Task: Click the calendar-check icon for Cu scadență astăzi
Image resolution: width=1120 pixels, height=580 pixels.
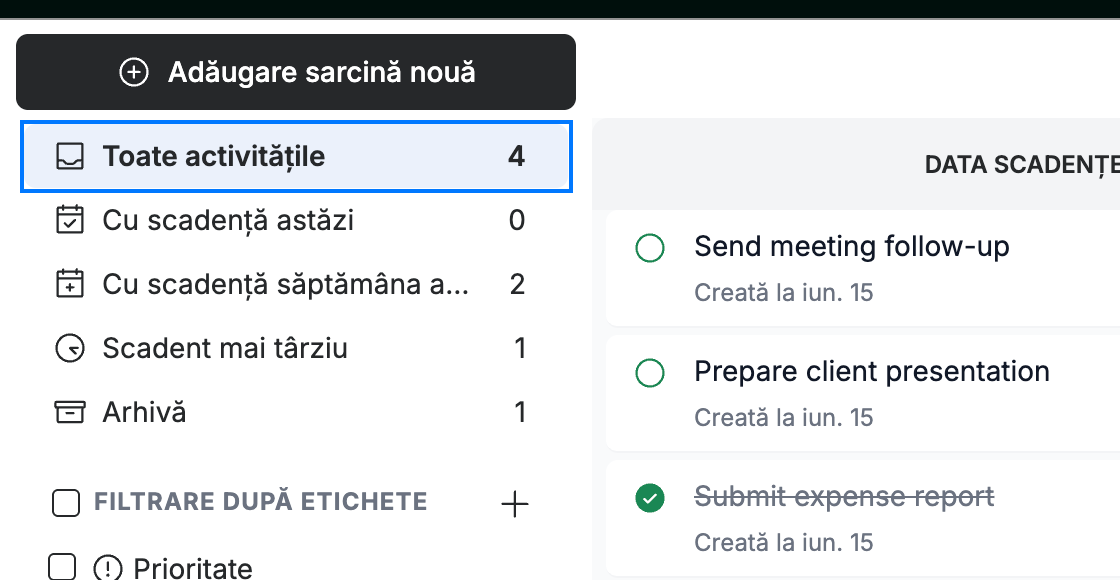Action: [x=70, y=220]
